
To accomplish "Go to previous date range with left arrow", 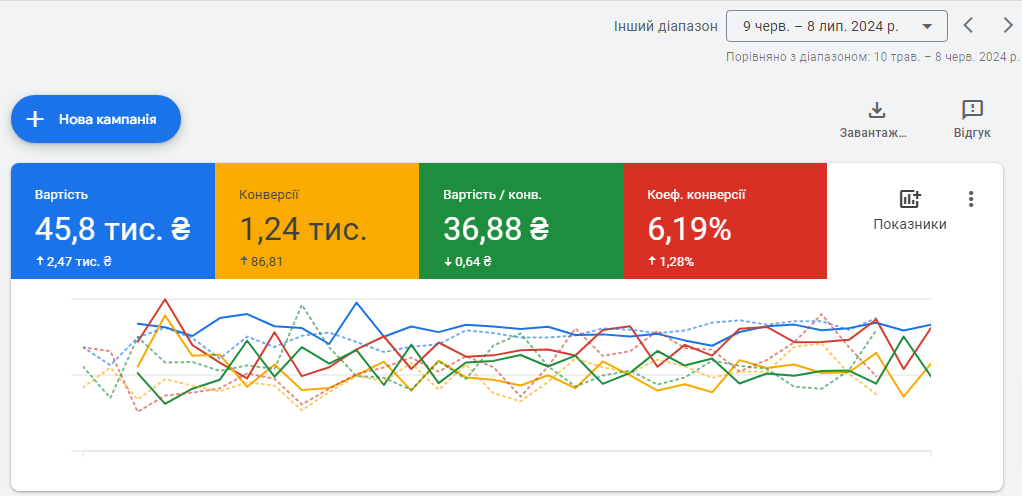I will coord(968,26).
